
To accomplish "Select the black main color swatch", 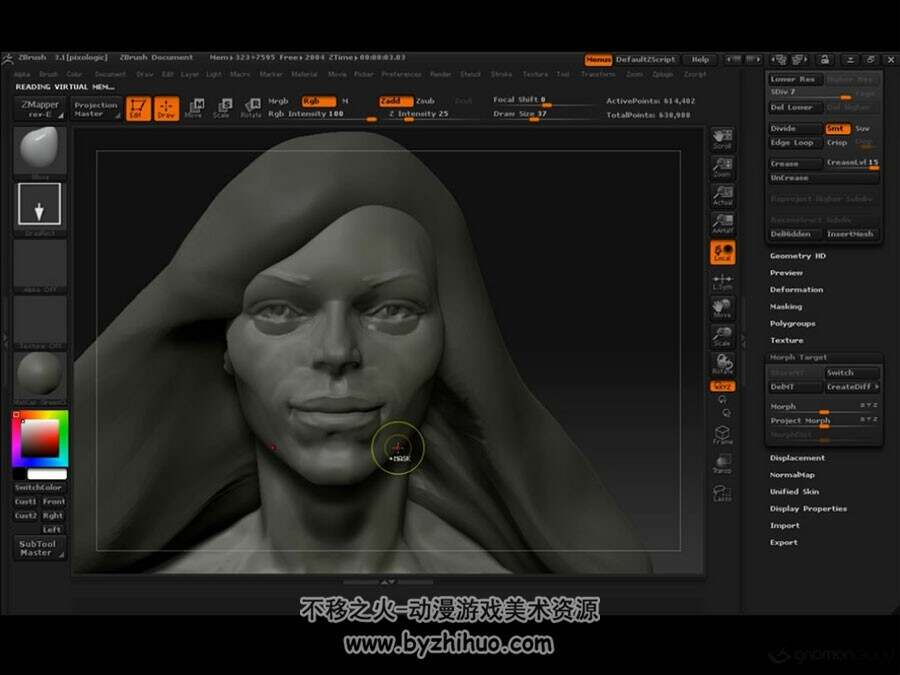I will click(19, 474).
